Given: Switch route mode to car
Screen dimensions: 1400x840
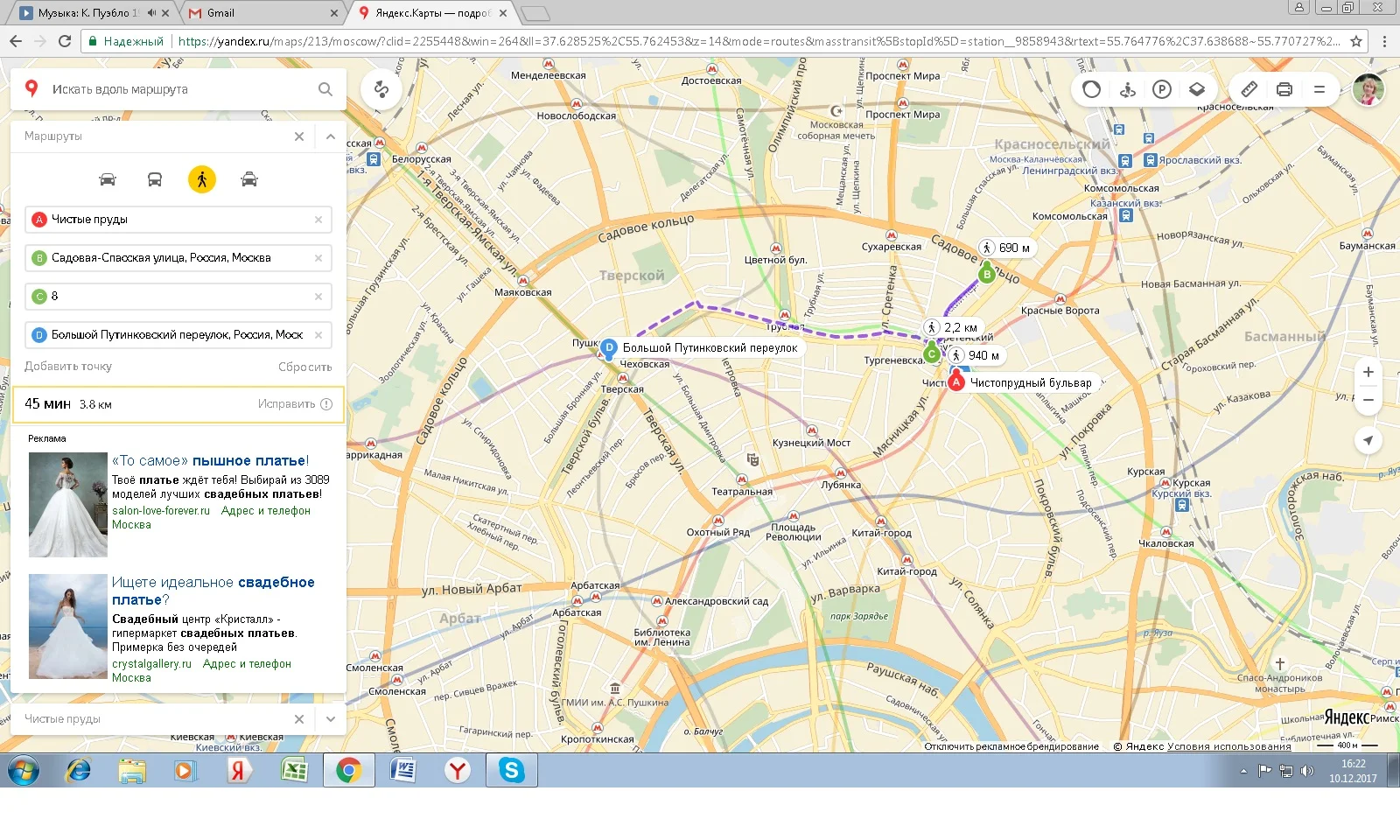Looking at the screenshot, I should click(x=108, y=179).
